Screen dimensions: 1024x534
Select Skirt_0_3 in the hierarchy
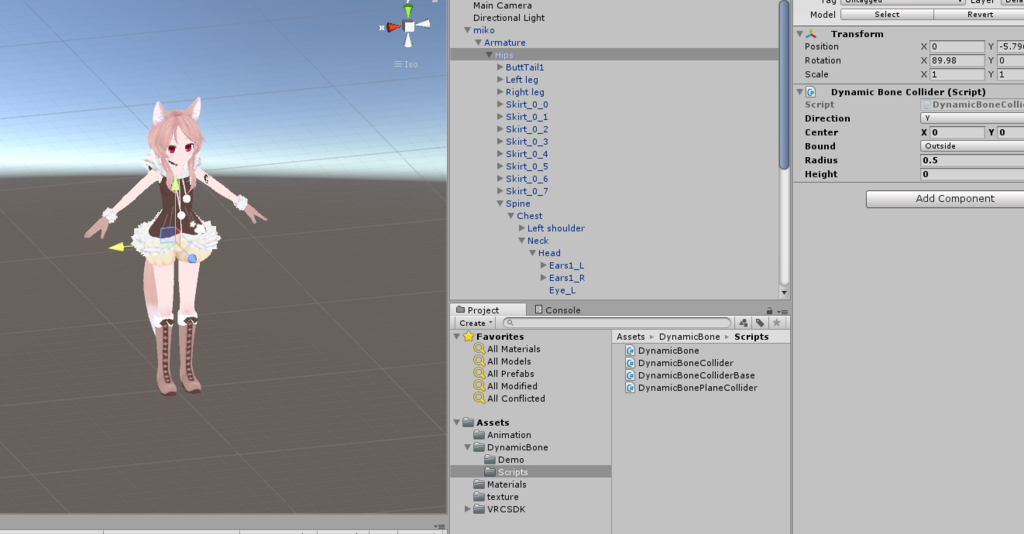tap(526, 142)
